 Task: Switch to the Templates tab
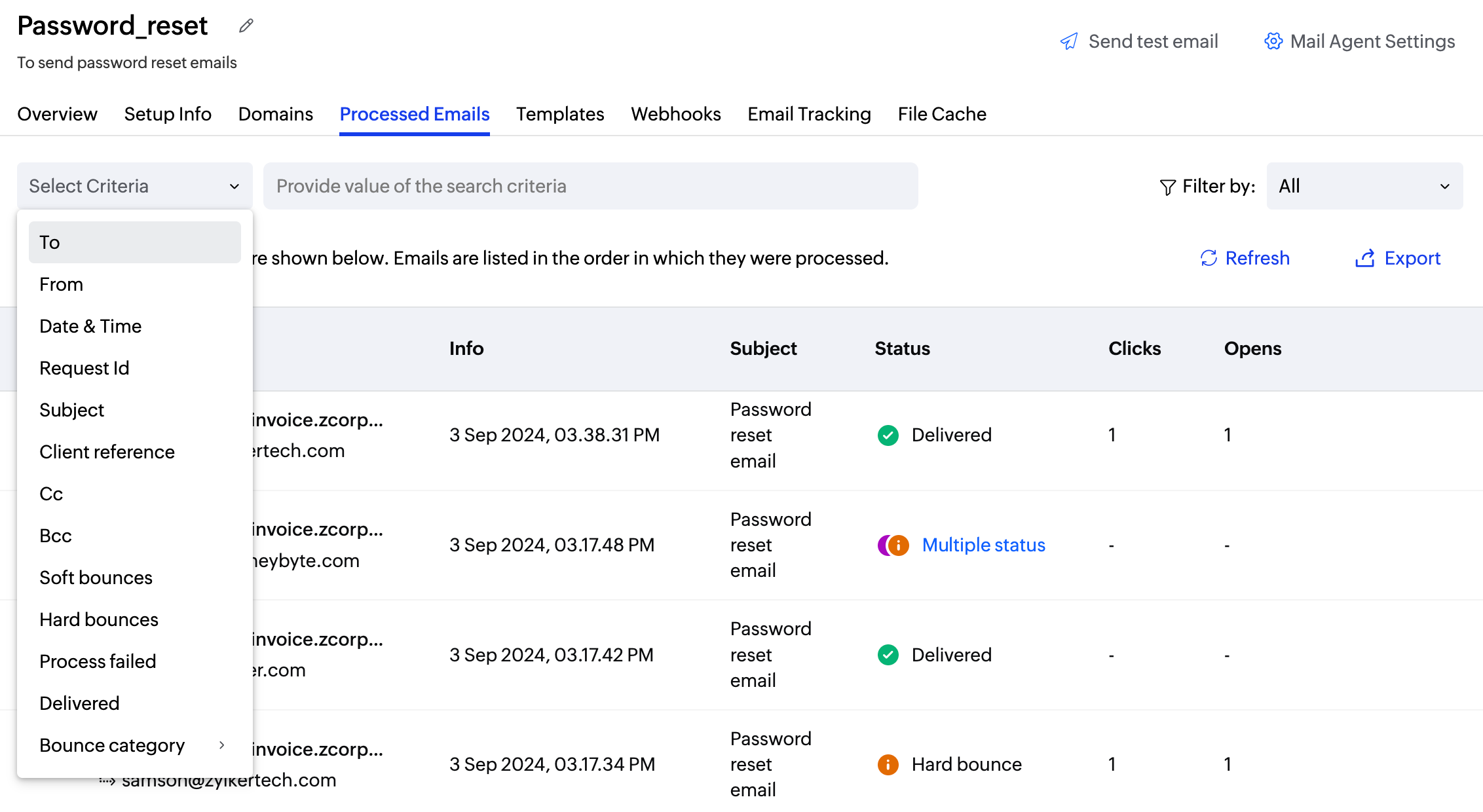click(560, 114)
